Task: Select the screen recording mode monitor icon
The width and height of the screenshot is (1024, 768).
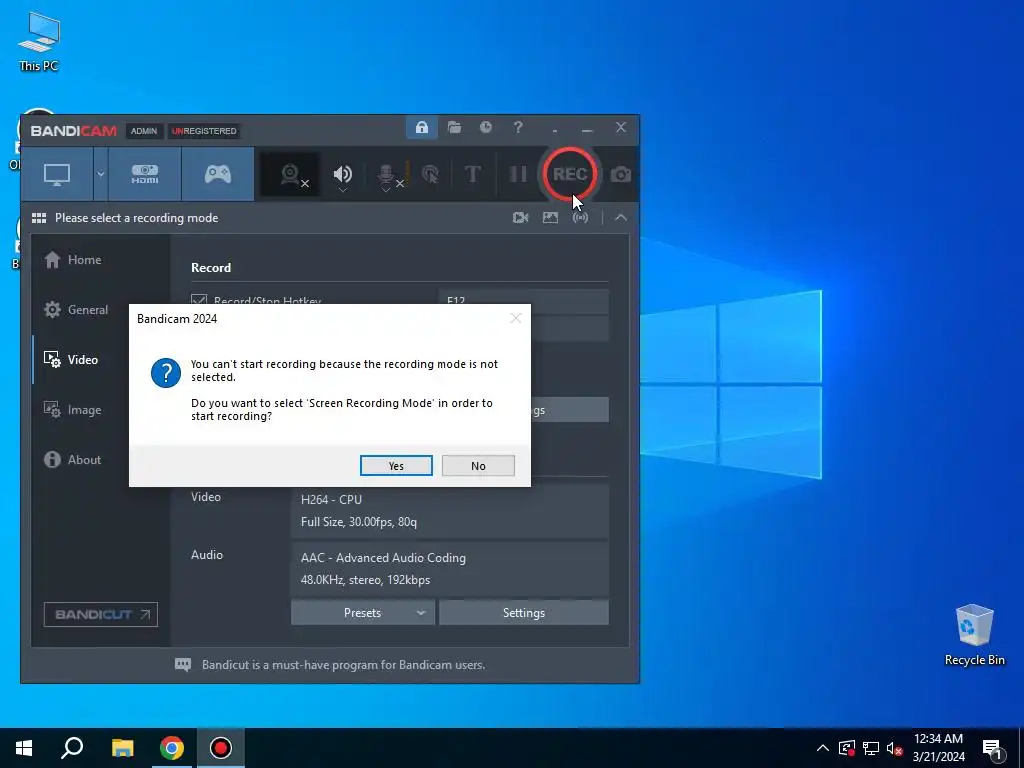Action: point(57,174)
